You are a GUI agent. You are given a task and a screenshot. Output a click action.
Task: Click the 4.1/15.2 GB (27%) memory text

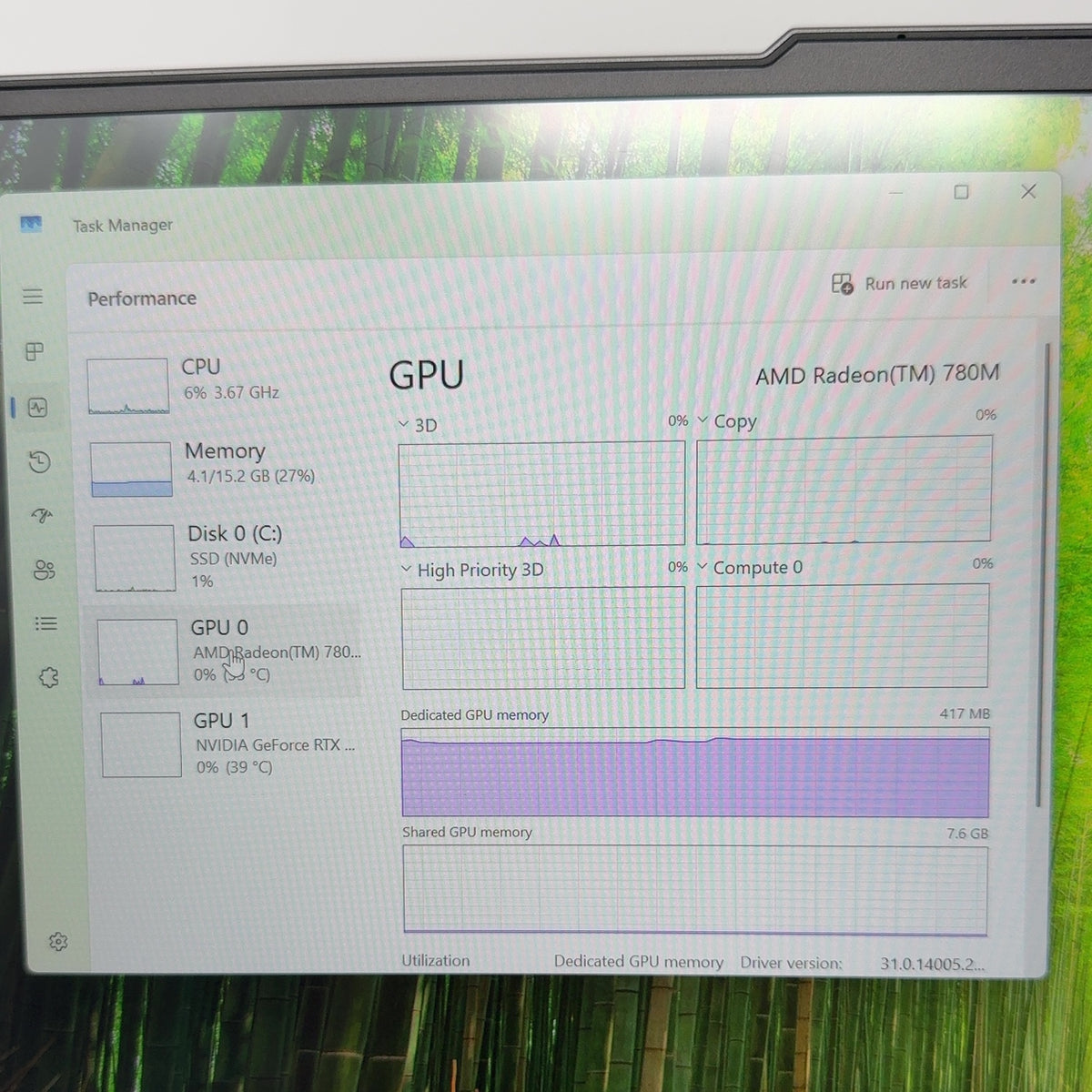point(251,476)
